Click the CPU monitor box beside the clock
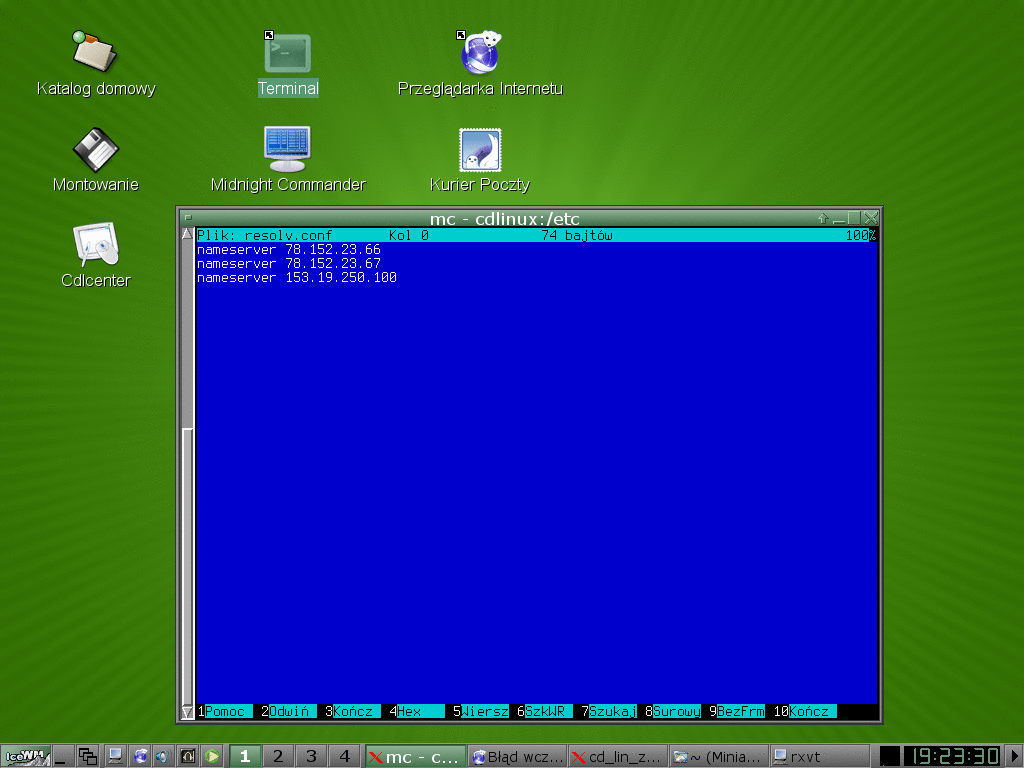Screen dimensions: 1024x768 889,757
